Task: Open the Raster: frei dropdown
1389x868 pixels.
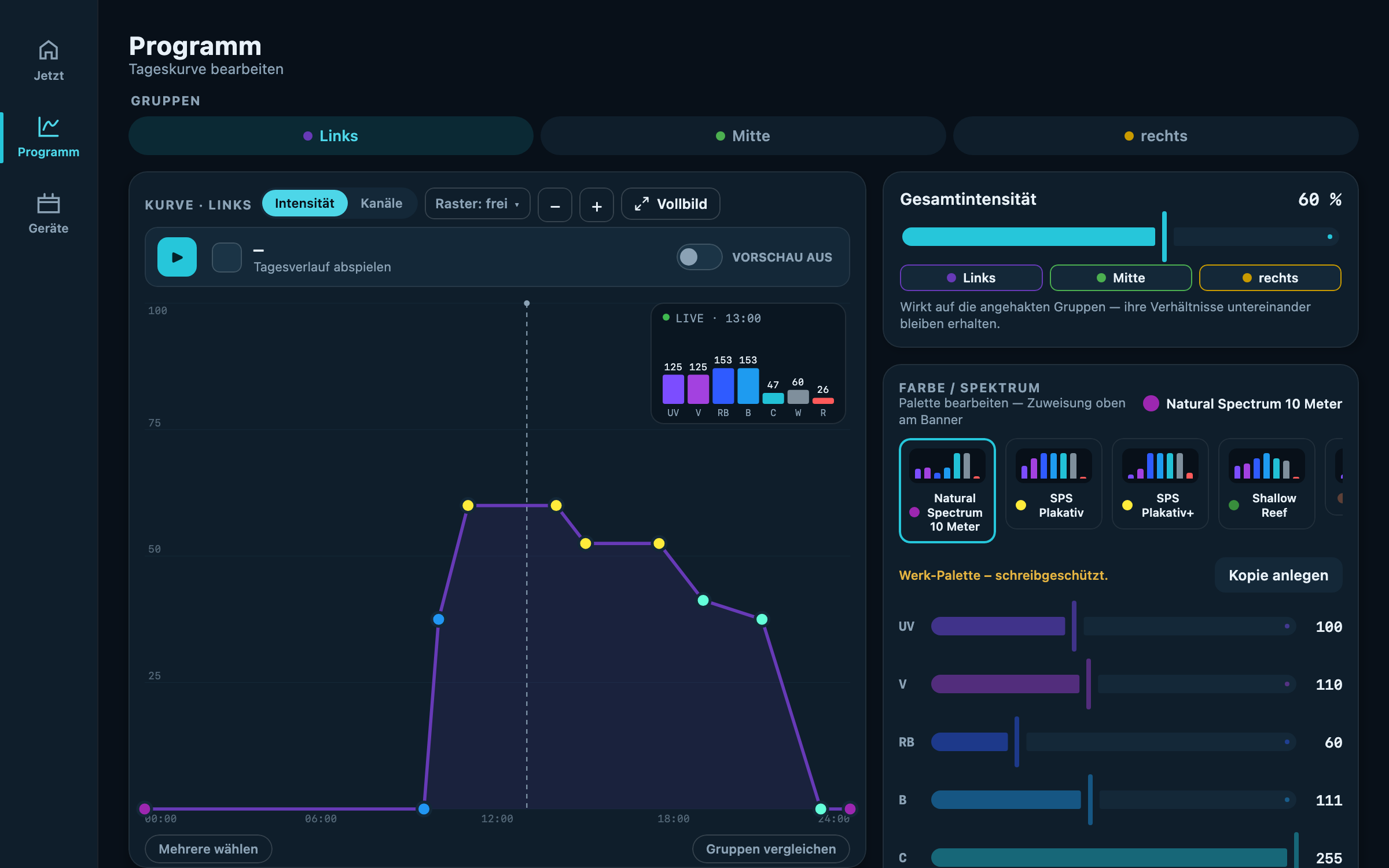Action: click(477, 204)
